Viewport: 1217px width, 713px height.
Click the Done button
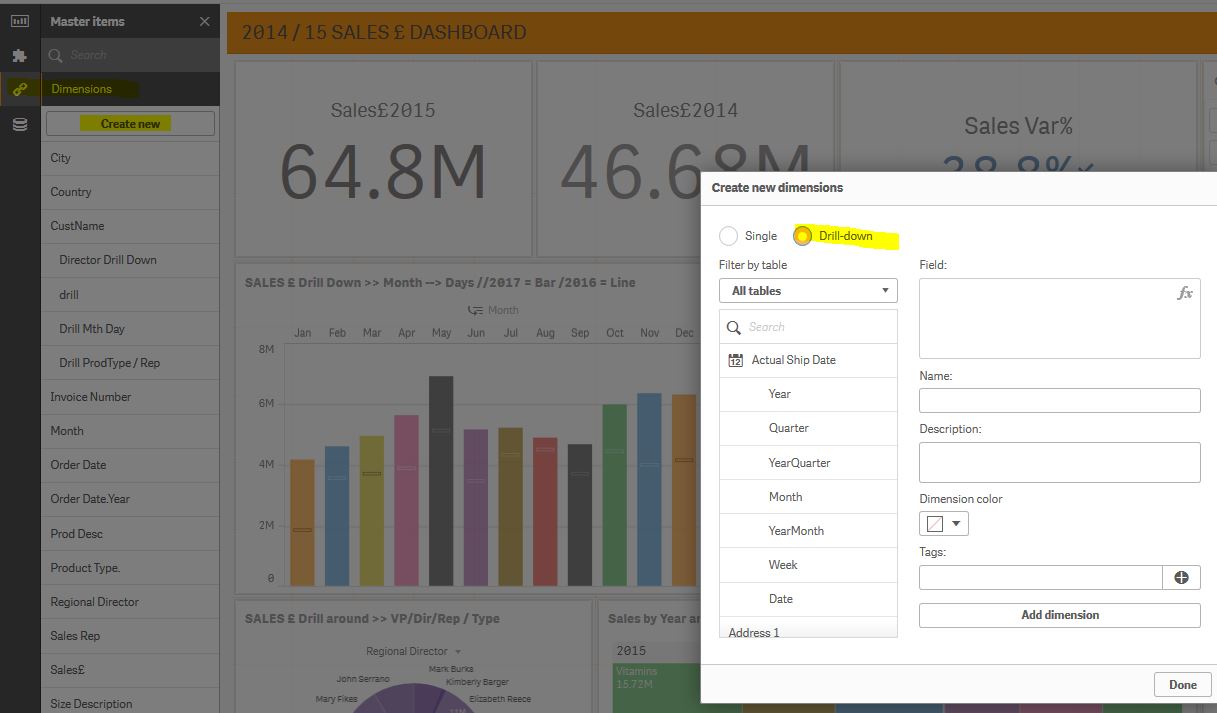[x=1182, y=685]
